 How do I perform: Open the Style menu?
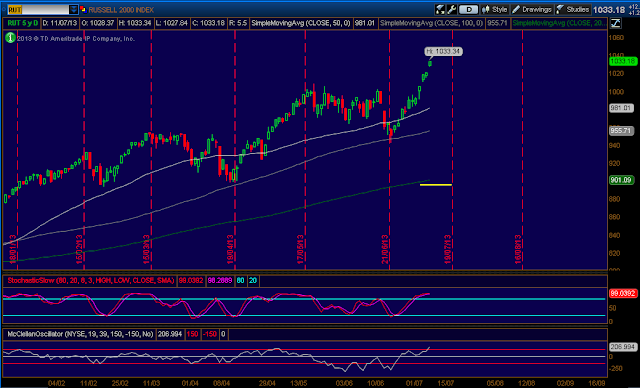click(x=494, y=9)
